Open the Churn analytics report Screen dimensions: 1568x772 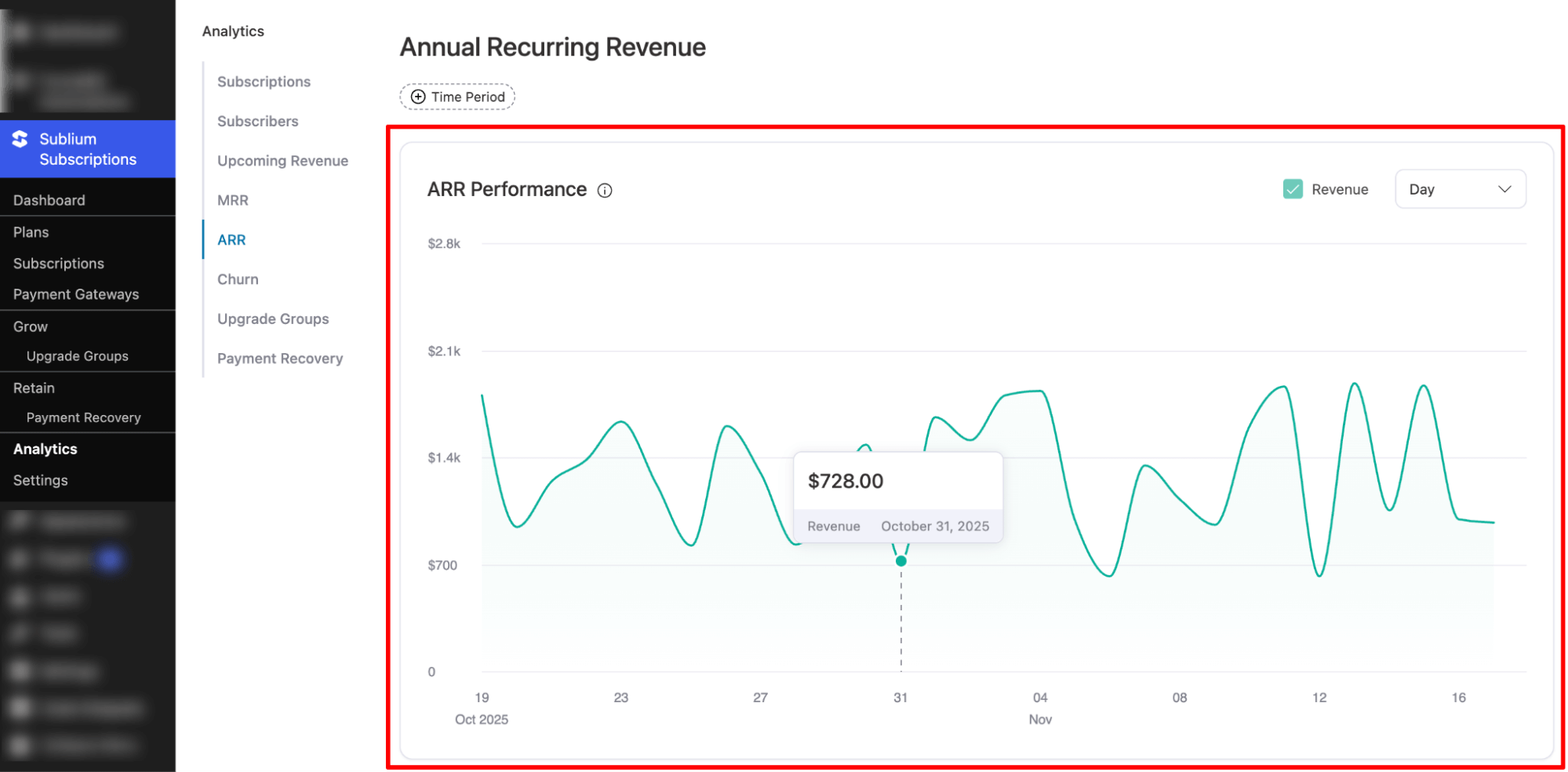point(238,279)
